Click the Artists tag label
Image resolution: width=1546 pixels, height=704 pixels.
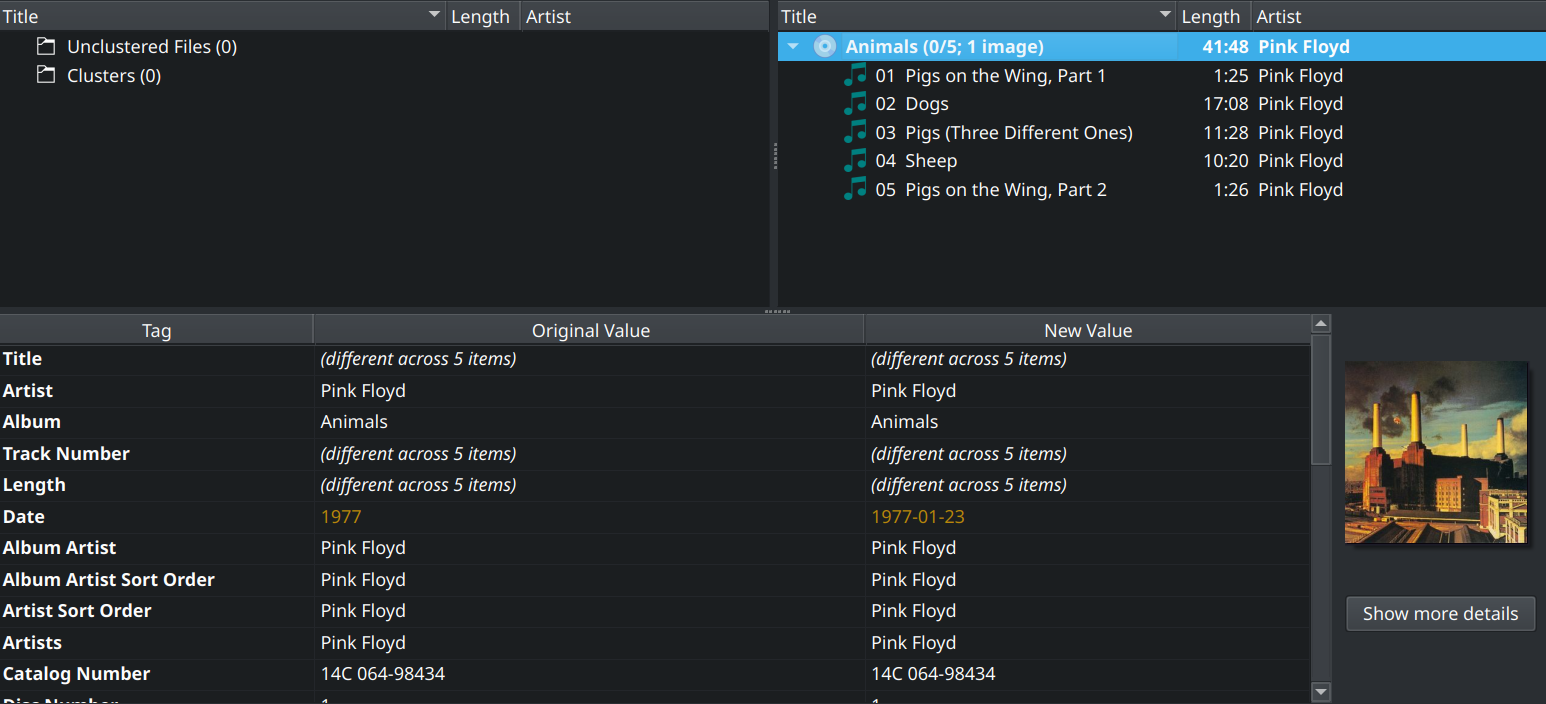[x=32, y=642]
